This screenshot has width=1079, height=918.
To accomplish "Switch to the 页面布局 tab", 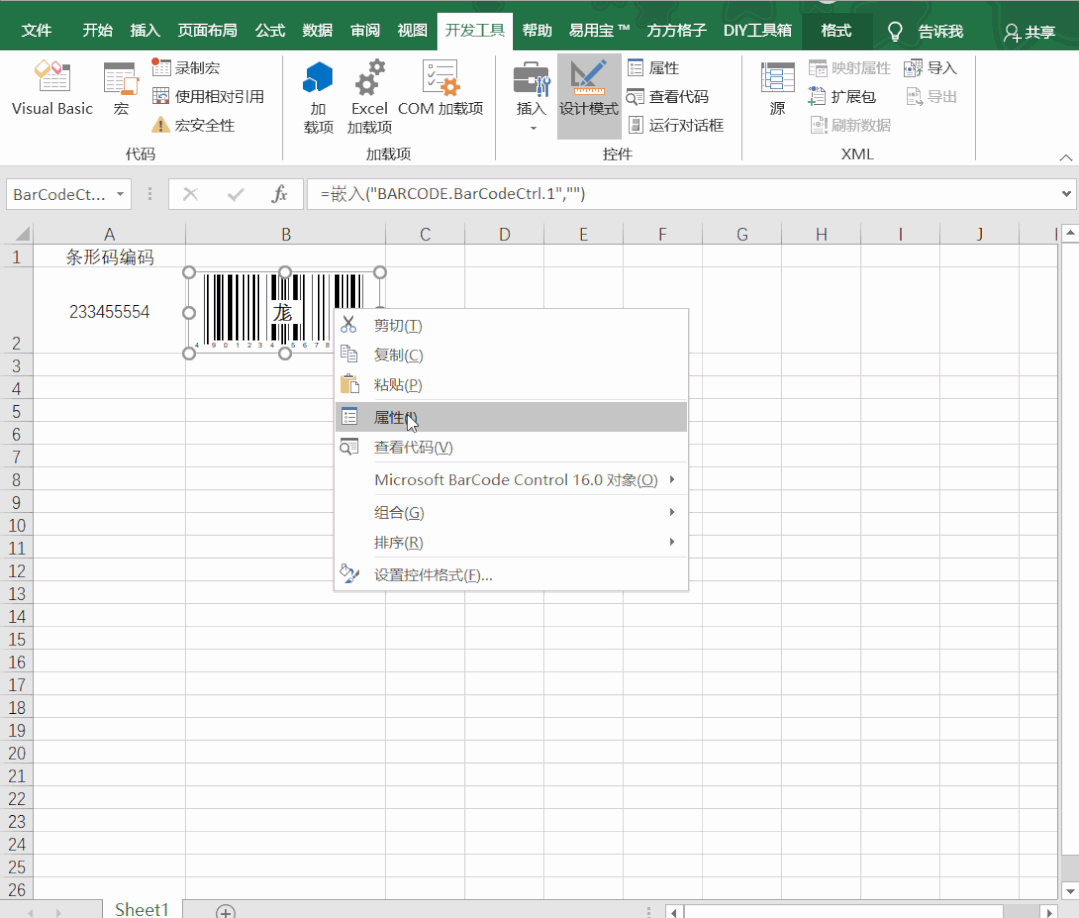I will pos(207,31).
